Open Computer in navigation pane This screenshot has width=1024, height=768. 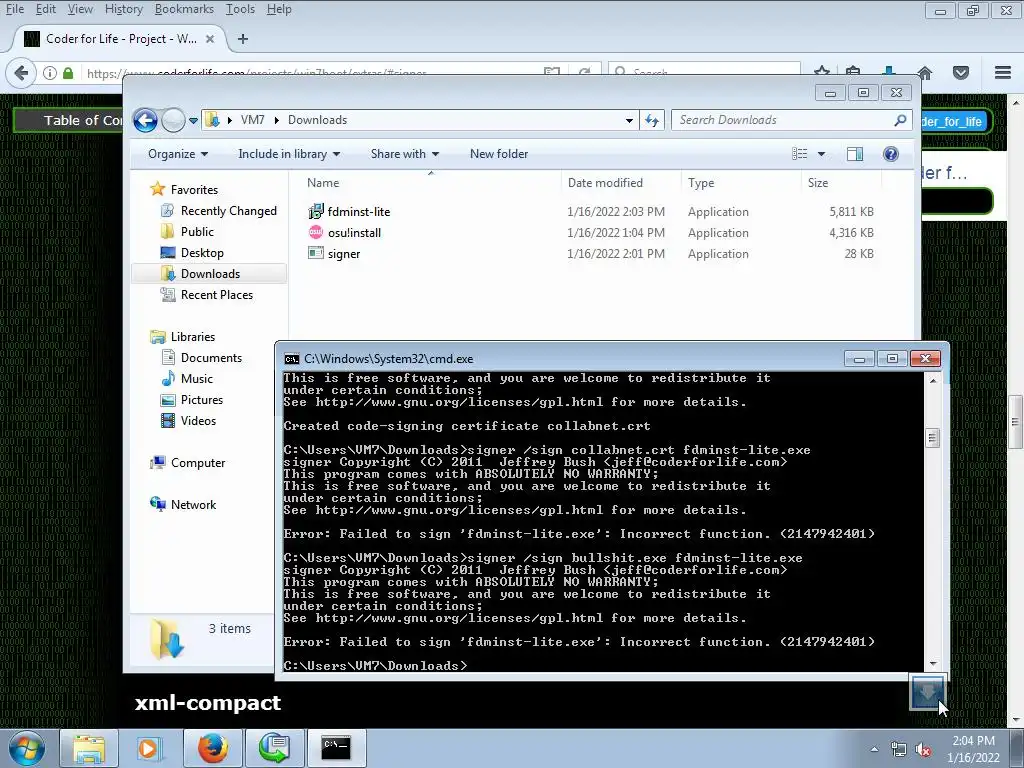click(x=198, y=462)
